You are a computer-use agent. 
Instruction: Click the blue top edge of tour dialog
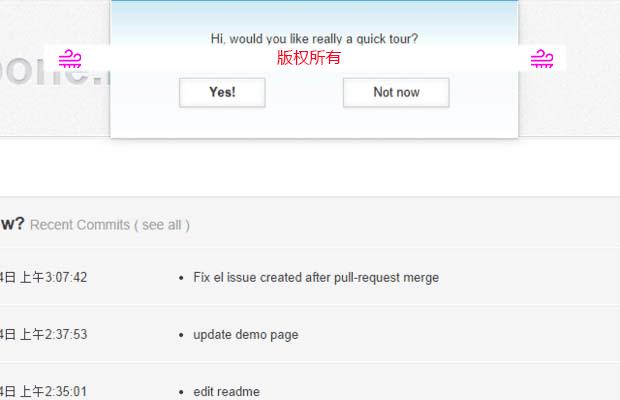click(314, 3)
